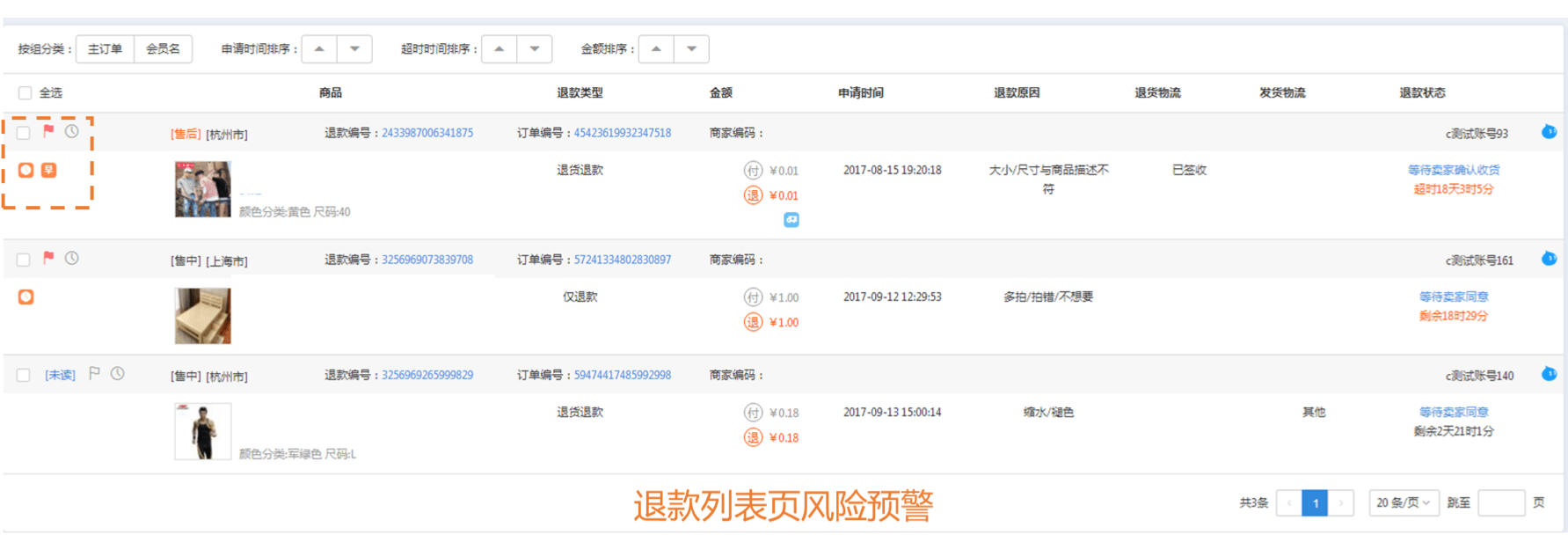
Task: Click 付 paid icon next to ¥1.00
Action: [x=753, y=297]
